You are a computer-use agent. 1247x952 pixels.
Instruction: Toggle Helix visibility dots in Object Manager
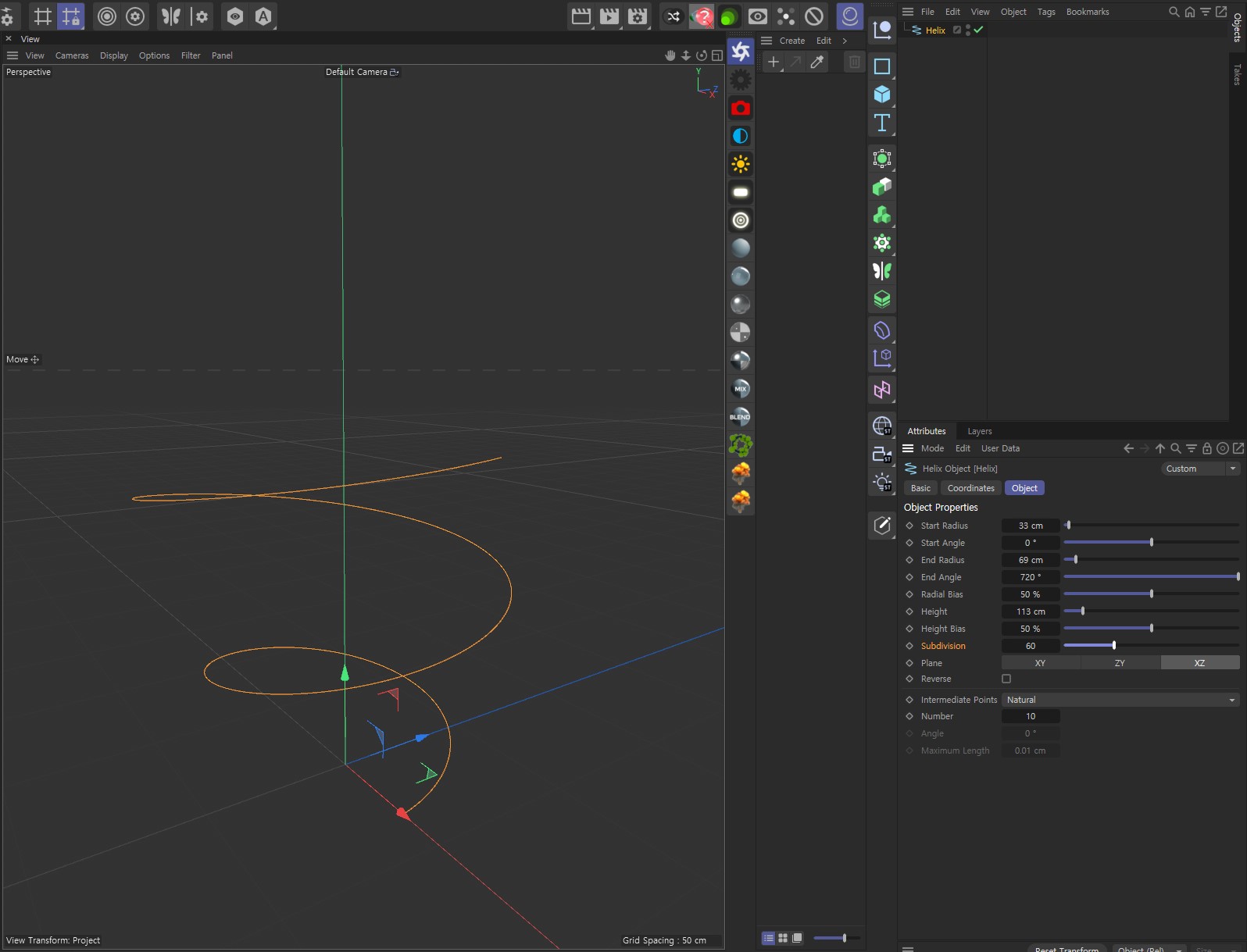(968, 30)
